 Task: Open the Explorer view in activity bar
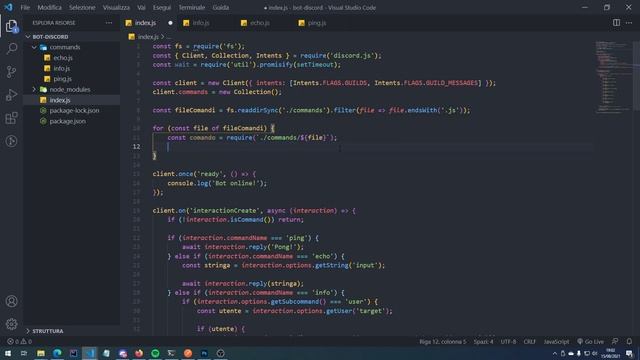coord(11,26)
